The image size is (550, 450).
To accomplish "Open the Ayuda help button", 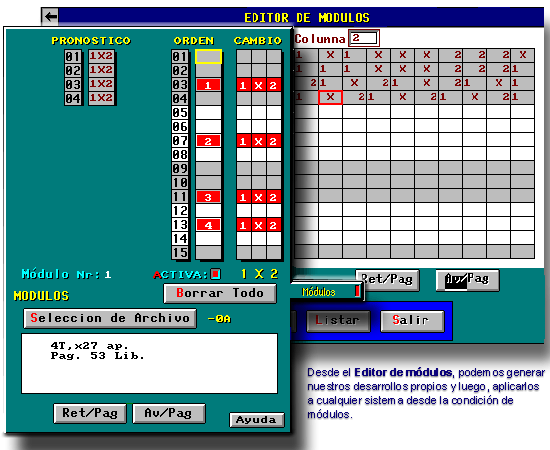I will coord(256,420).
